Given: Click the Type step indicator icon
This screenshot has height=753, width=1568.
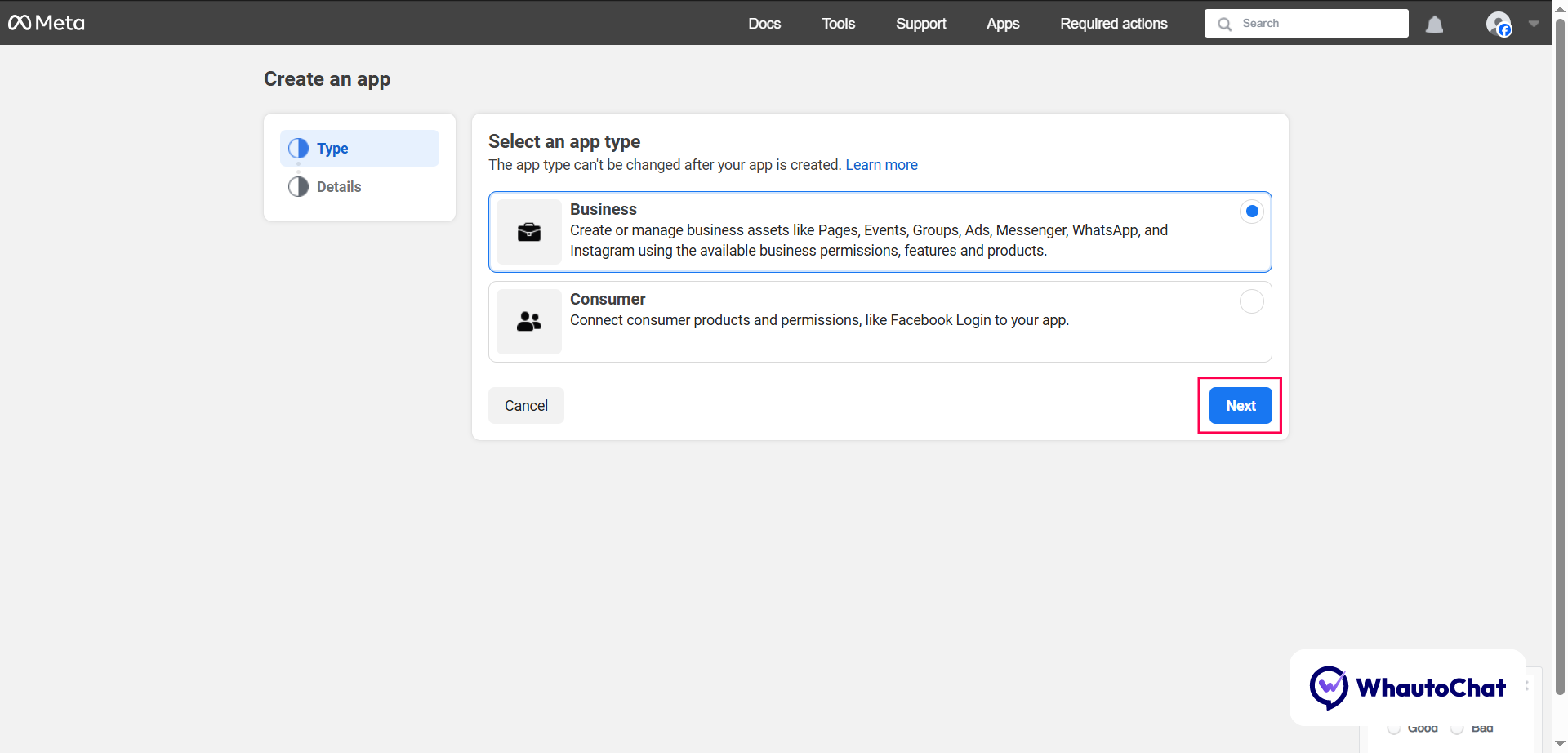Looking at the screenshot, I should [x=297, y=148].
